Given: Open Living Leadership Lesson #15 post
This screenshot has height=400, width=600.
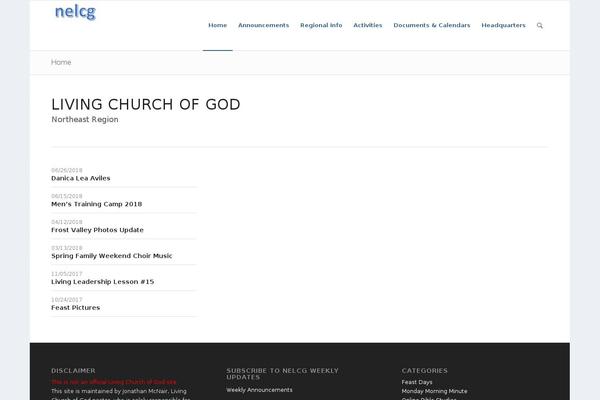Looking at the screenshot, I should point(103,282).
